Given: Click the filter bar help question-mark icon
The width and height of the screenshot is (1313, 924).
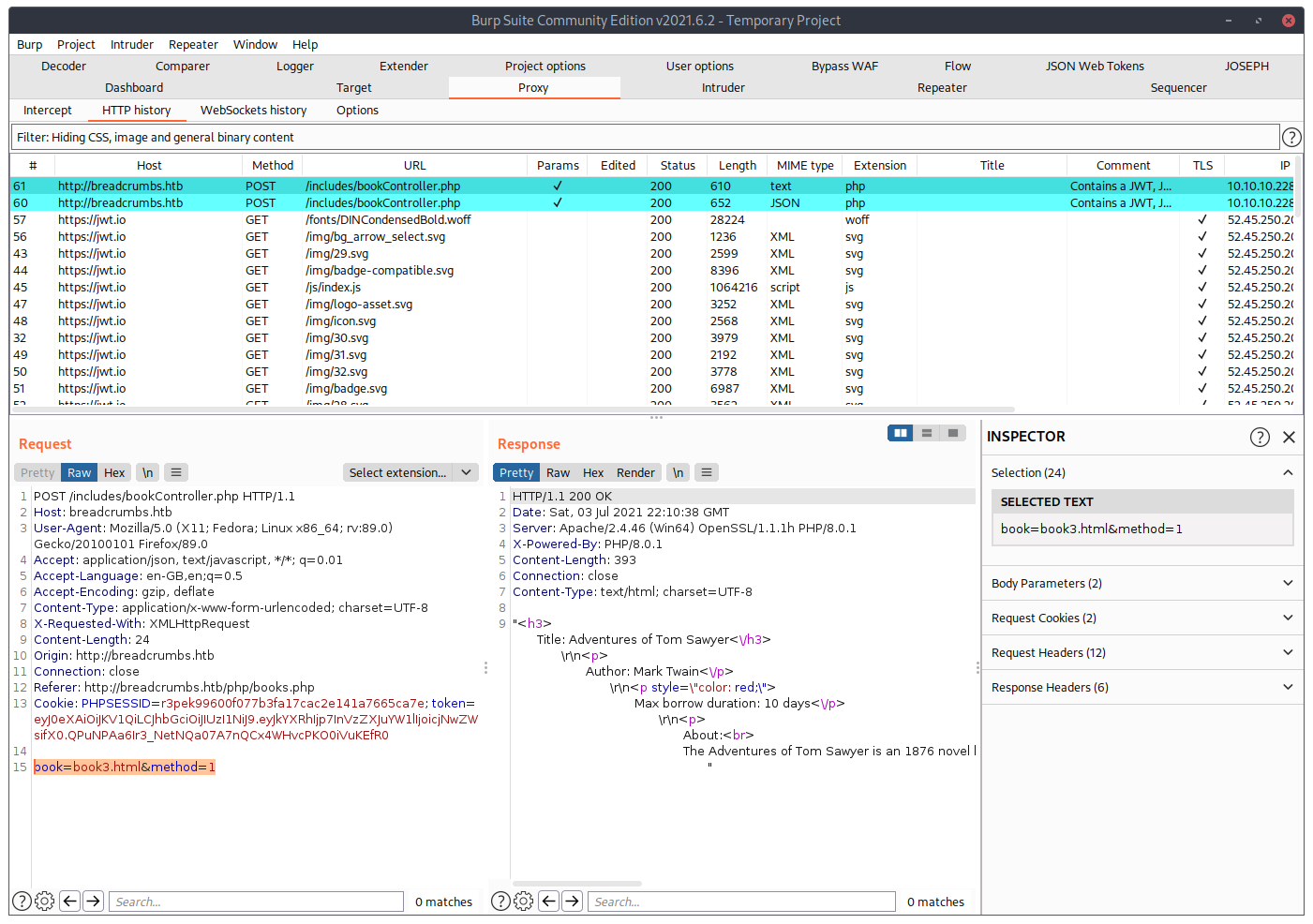Looking at the screenshot, I should pyautogui.click(x=1291, y=138).
